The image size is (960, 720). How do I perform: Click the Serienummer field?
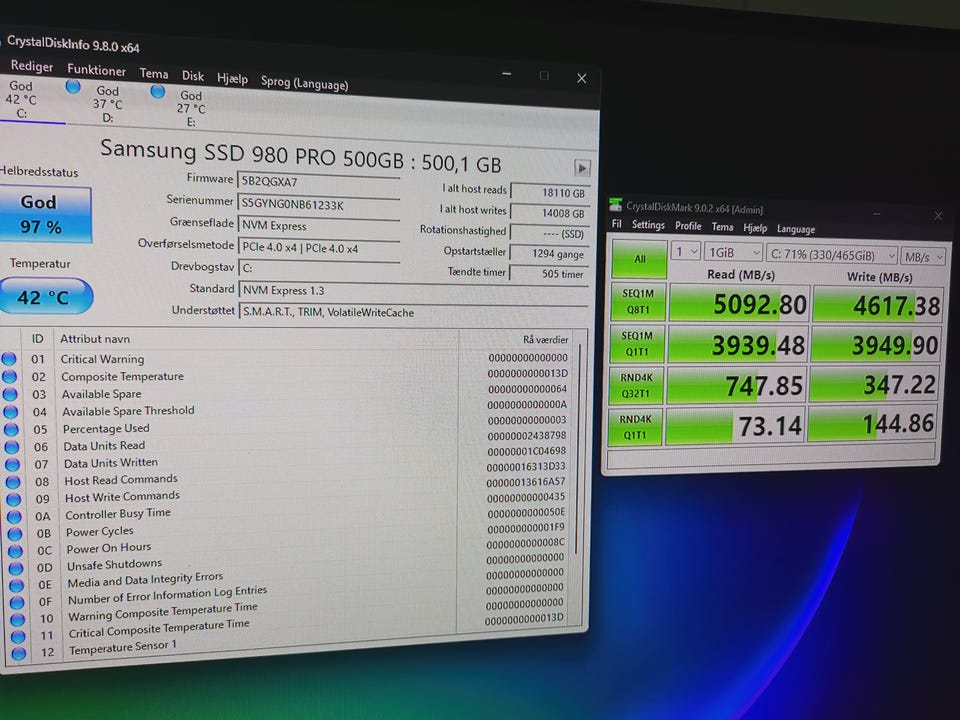[318, 204]
